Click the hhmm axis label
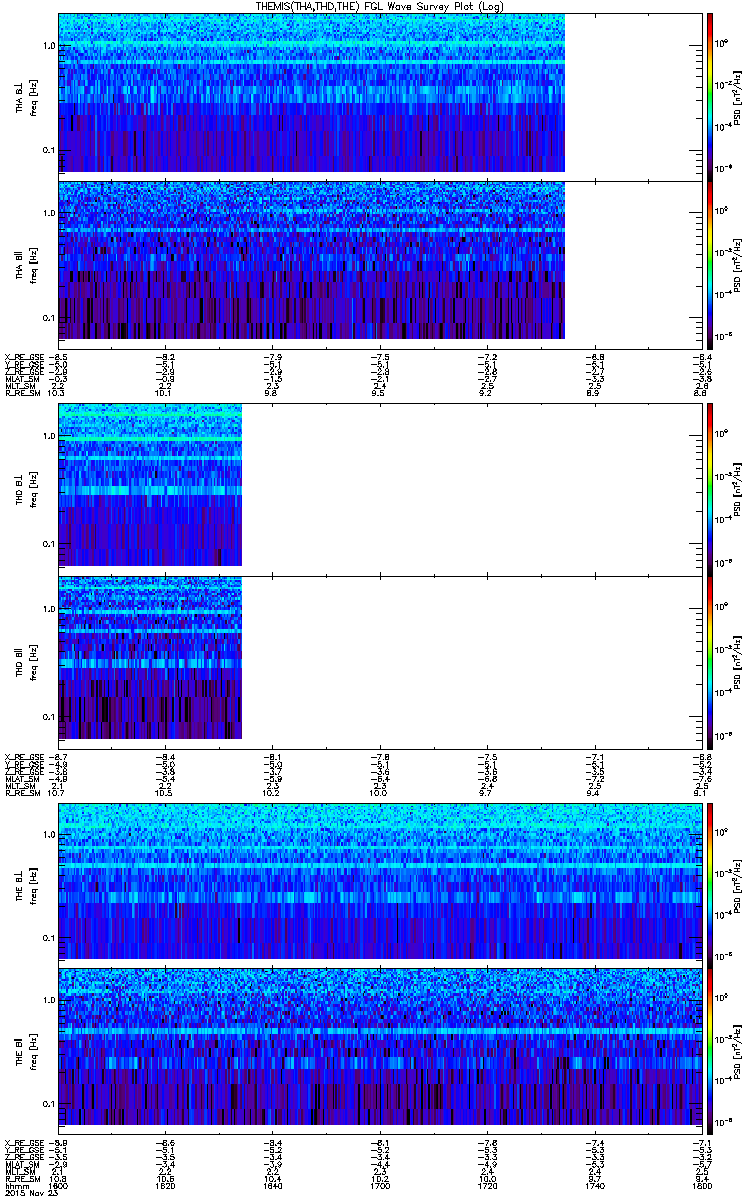 (x=14, y=1184)
